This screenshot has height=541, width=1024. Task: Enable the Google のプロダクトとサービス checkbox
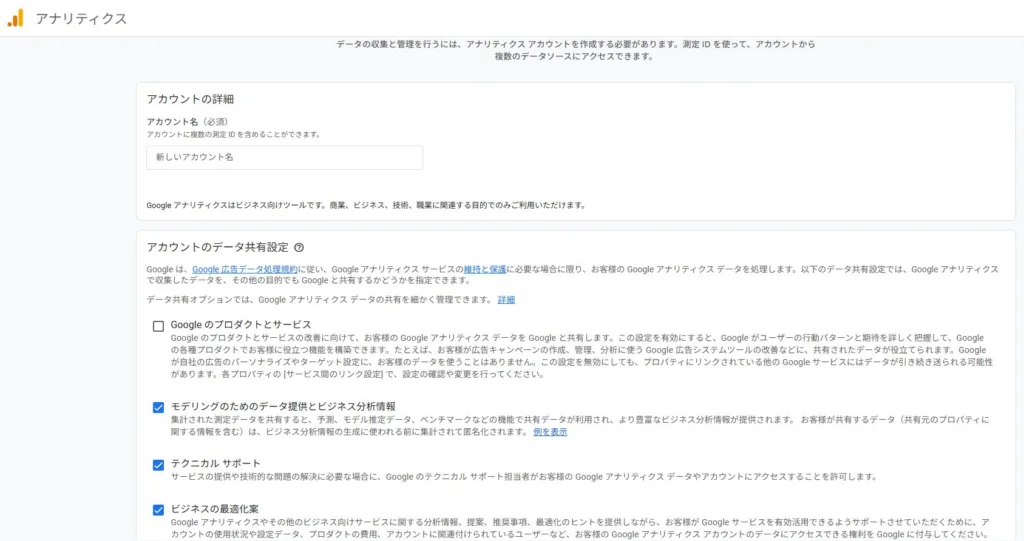point(158,326)
